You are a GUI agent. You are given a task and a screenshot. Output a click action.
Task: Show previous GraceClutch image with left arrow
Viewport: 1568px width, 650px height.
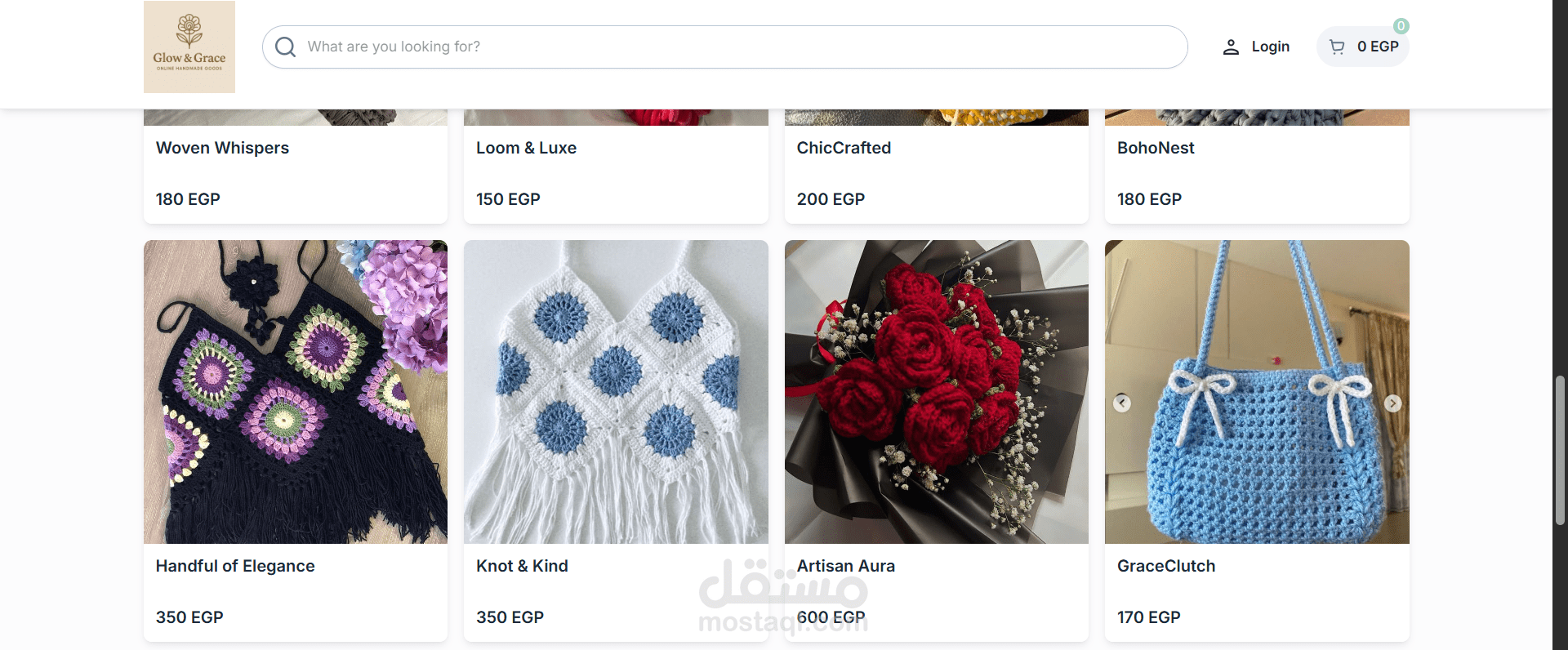[x=1122, y=403]
